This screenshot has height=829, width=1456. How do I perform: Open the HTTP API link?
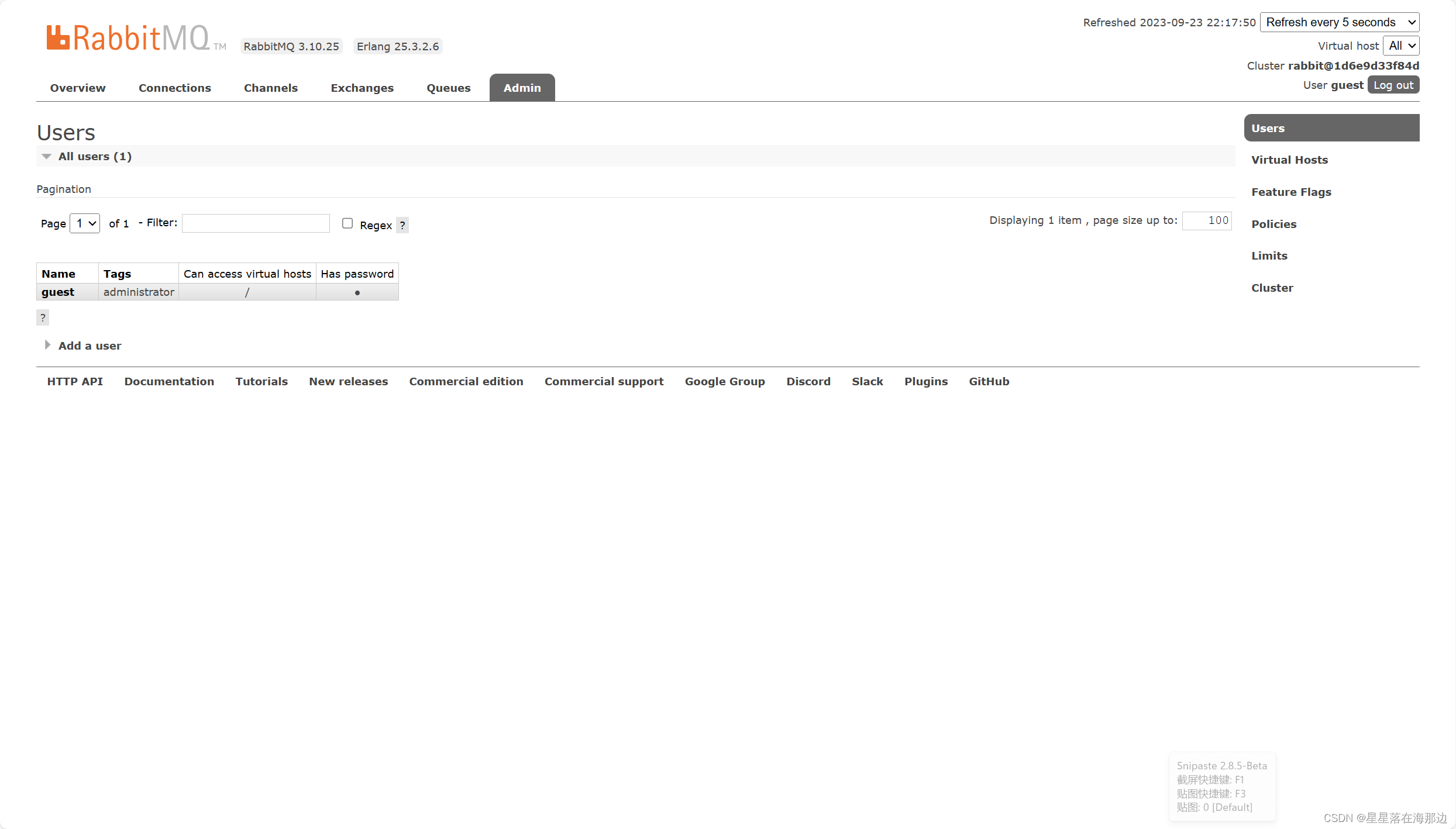tap(75, 381)
